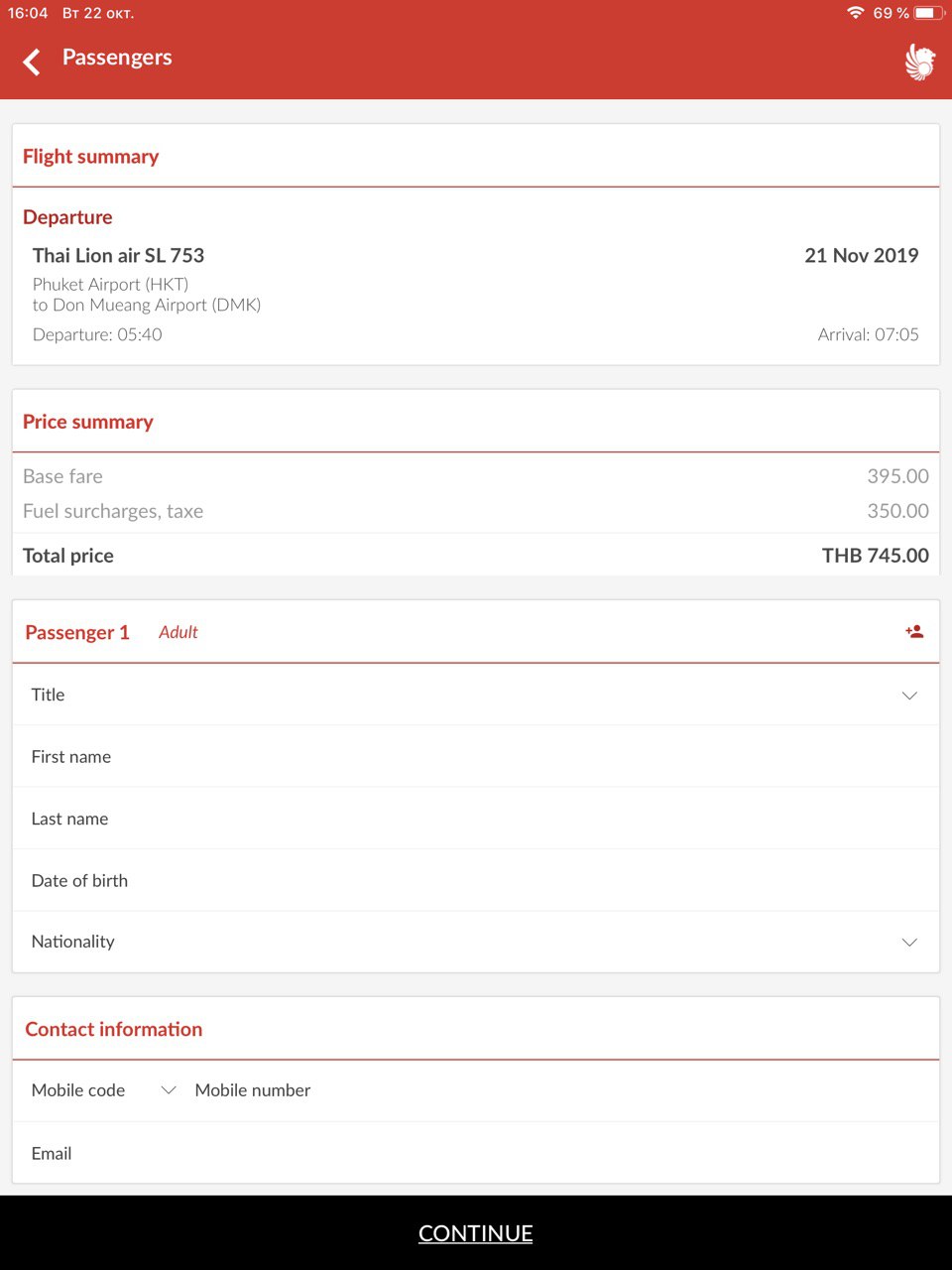Tap the Passenger 1 section header
This screenshot has height=1270, width=952.
coord(77,632)
